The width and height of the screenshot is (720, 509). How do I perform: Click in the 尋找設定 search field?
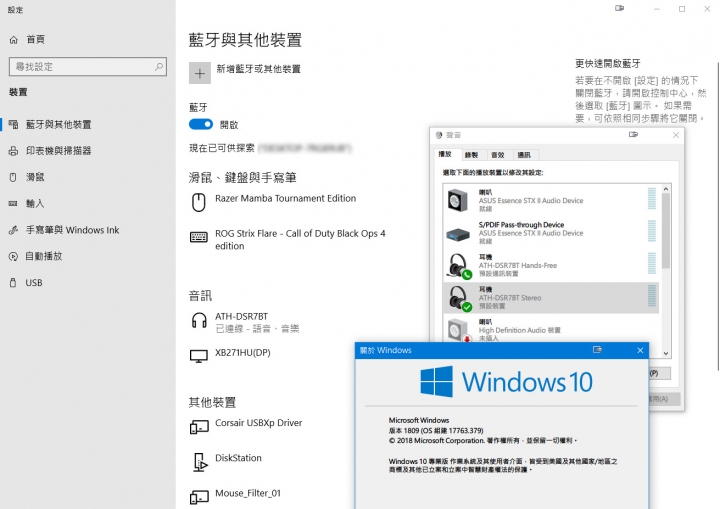(88, 67)
